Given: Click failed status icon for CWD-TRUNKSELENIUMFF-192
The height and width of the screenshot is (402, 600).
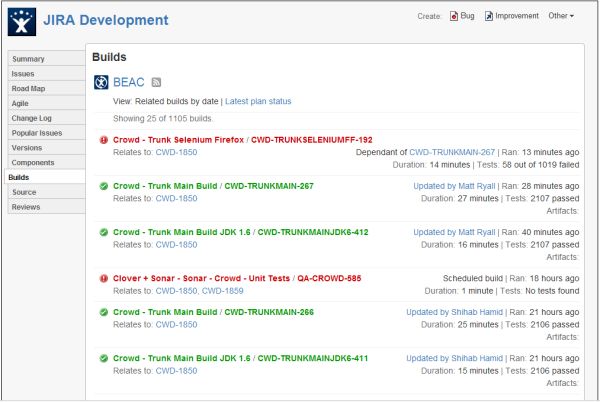Looking at the screenshot, I should pos(104,140).
